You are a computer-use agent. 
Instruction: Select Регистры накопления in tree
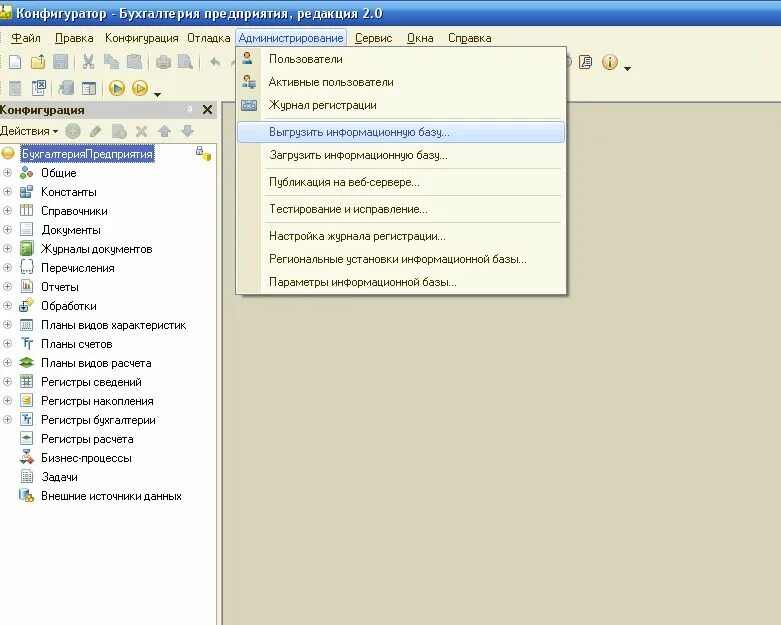(x=97, y=401)
